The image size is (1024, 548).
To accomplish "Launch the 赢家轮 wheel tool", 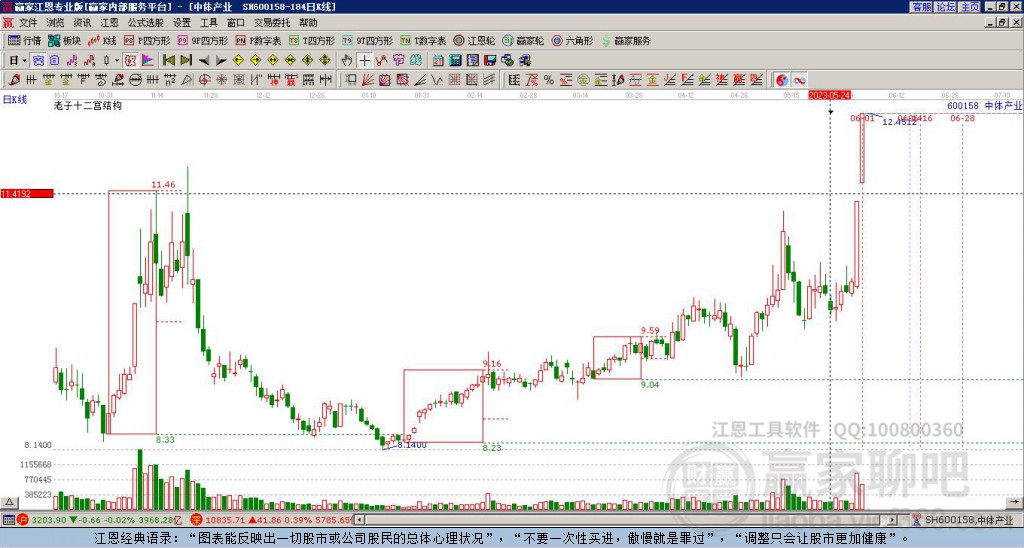I will tap(523, 40).
